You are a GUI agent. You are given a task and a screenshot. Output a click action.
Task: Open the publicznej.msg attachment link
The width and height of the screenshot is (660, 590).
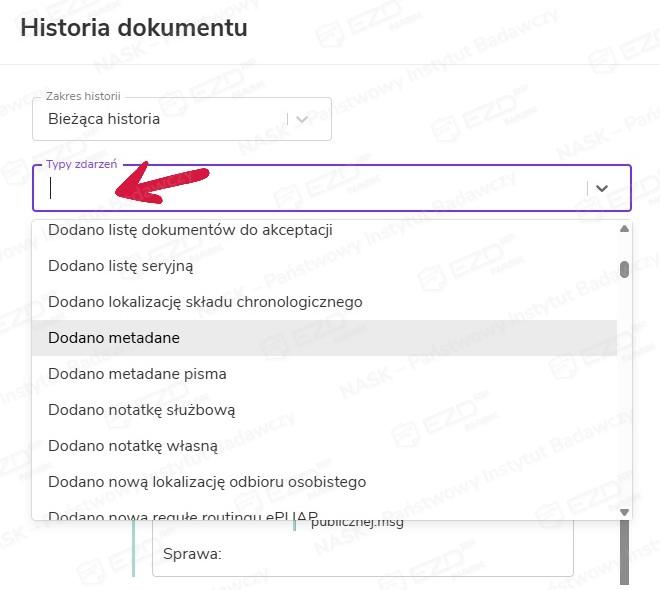(357, 523)
